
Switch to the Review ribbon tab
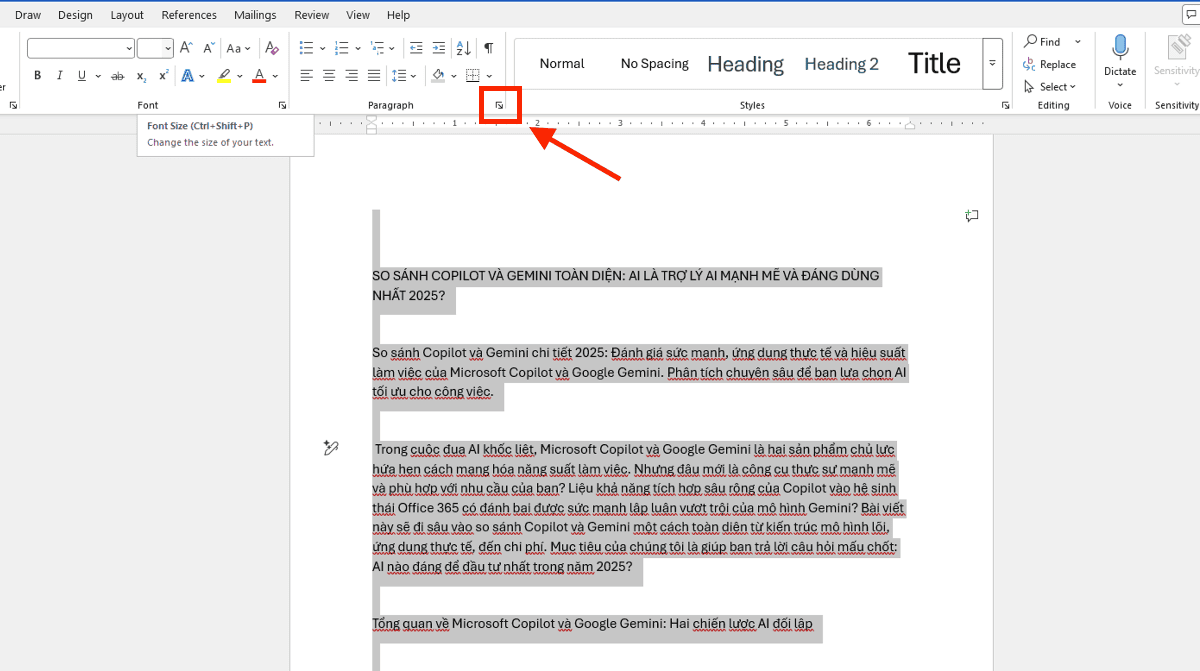click(311, 14)
